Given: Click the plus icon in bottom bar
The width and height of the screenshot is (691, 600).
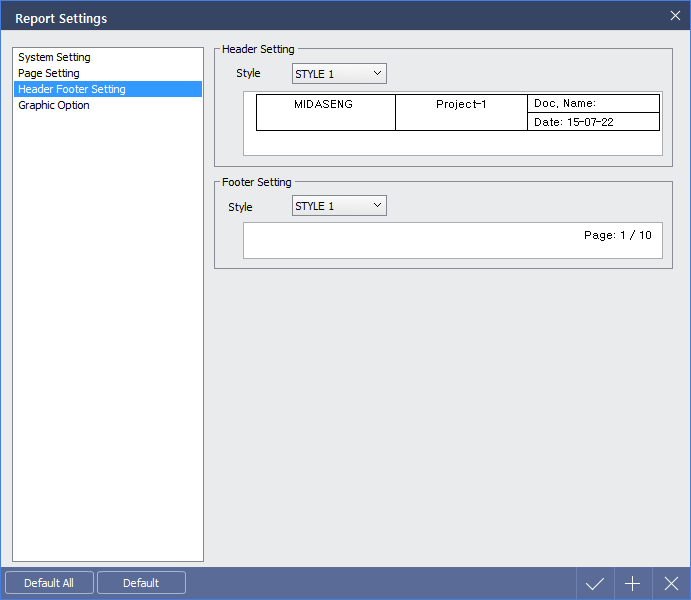Looking at the screenshot, I should (632, 584).
